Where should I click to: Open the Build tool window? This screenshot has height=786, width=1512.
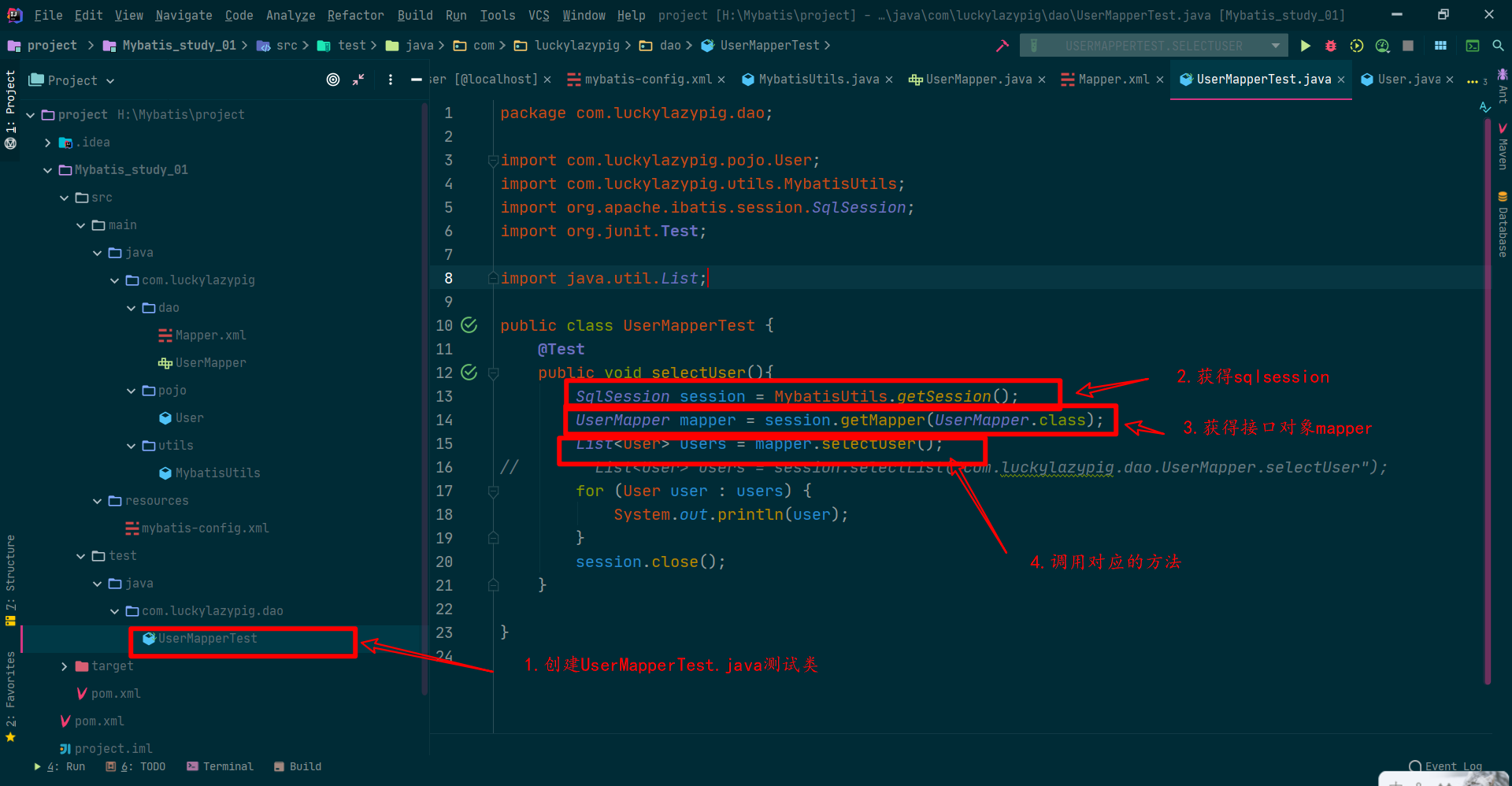(x=297, y=766)
